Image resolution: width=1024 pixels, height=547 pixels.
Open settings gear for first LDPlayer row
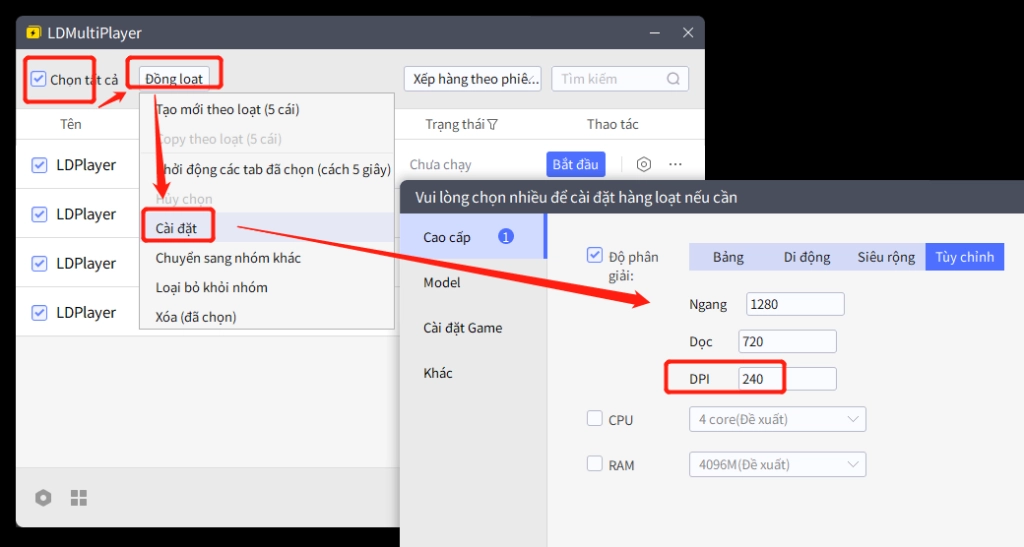643,164
